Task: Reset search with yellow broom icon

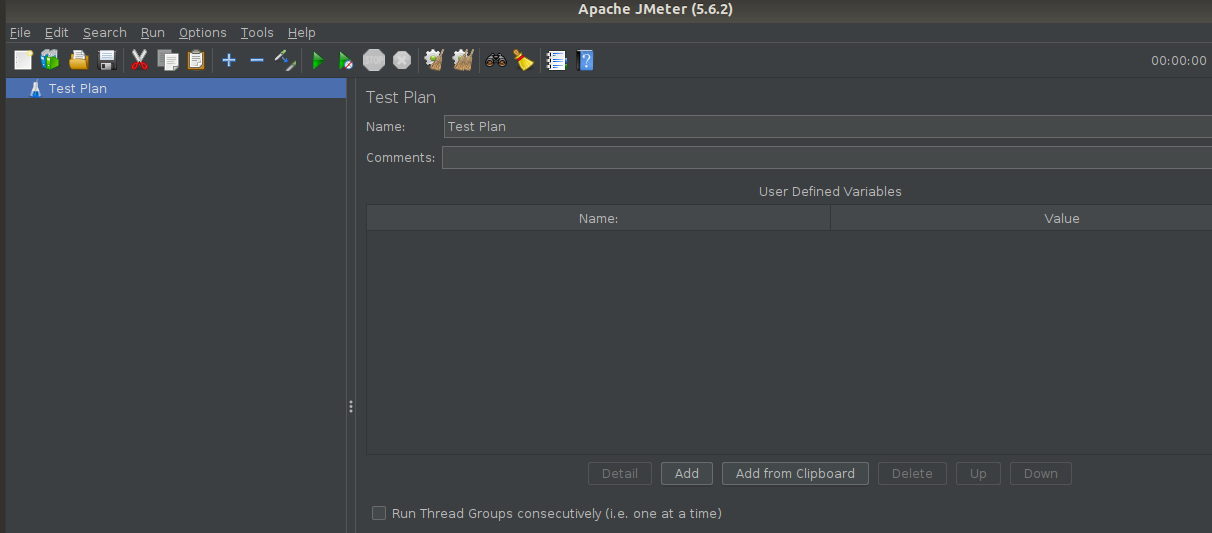Action: [524, 61]
